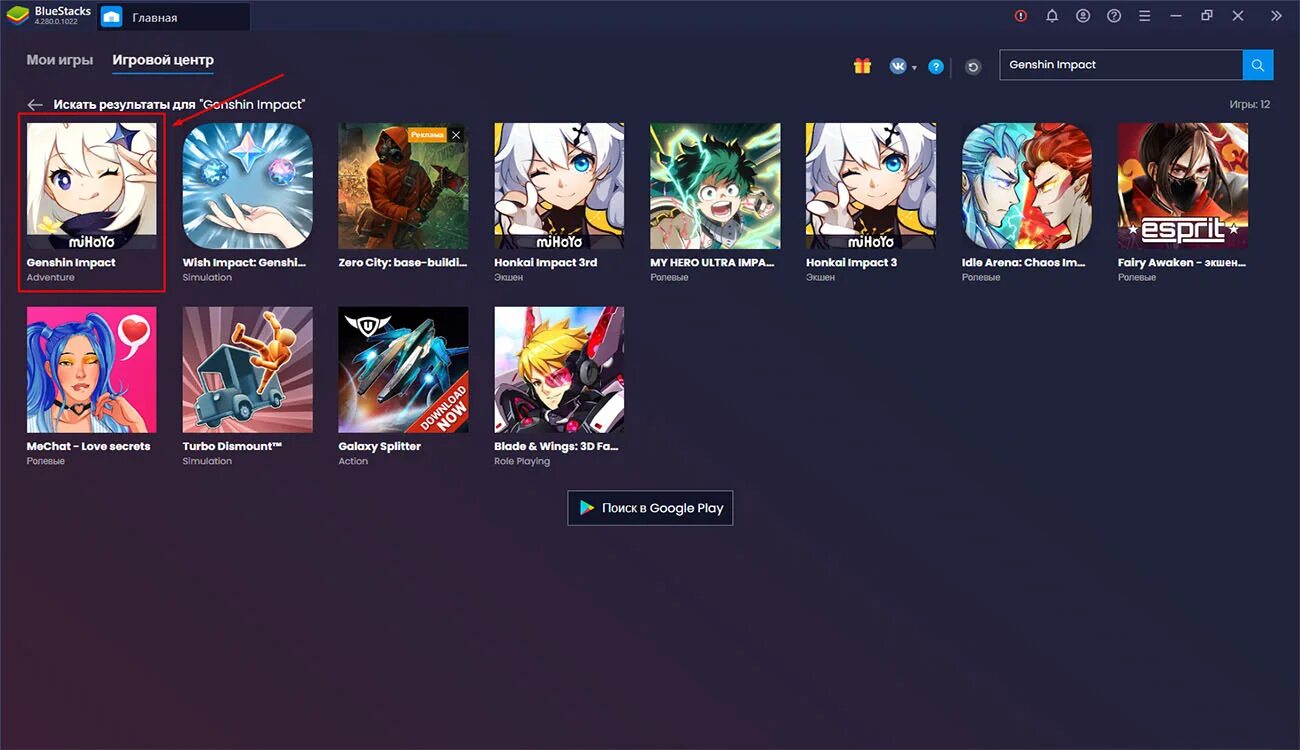The height and width of the screenshot is (750, 1300).
Task: Open the blue help question icon
Action: pyautogui.click(x=936, y=67)
